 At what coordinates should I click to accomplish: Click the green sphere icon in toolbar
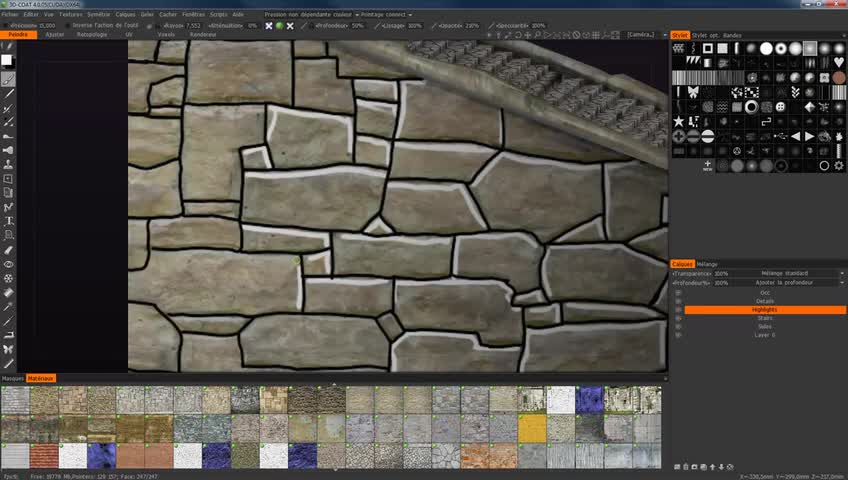coord(280,25)
